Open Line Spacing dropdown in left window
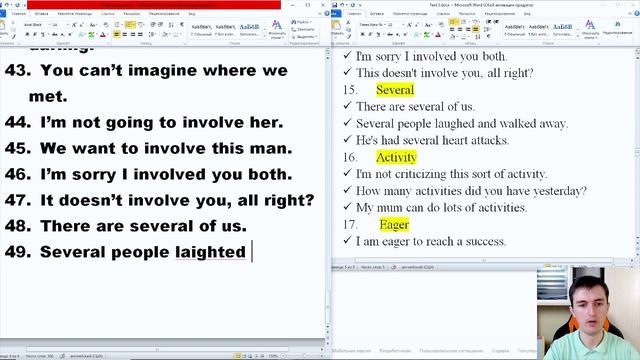The height and width of the screenshot is (360, 640). tap(153, 35)
